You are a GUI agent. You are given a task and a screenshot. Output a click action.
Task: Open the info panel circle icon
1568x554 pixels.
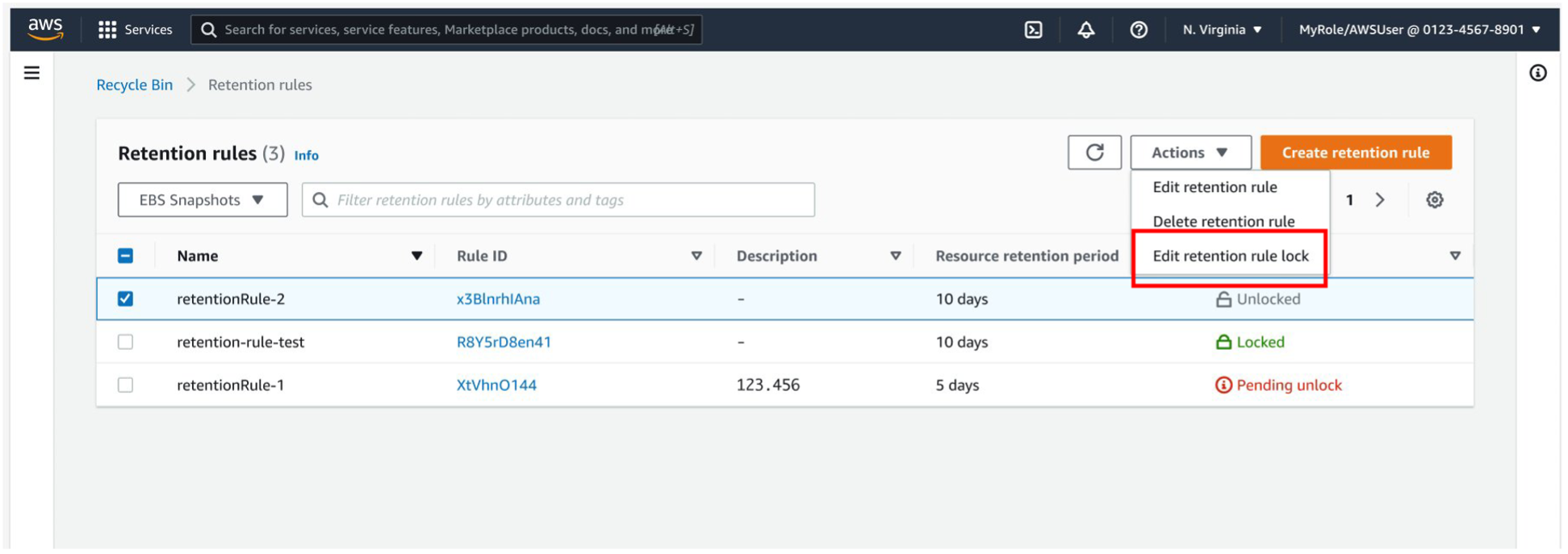(1538, 73)
